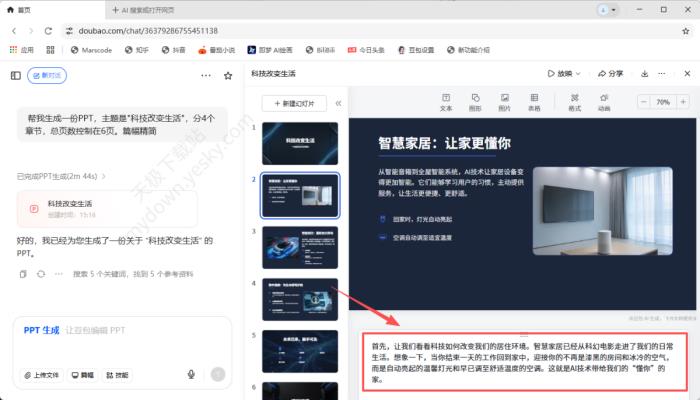
Task: Expand the 已完成PPT生成 details chevron
Action: click(x=103, y=177)
